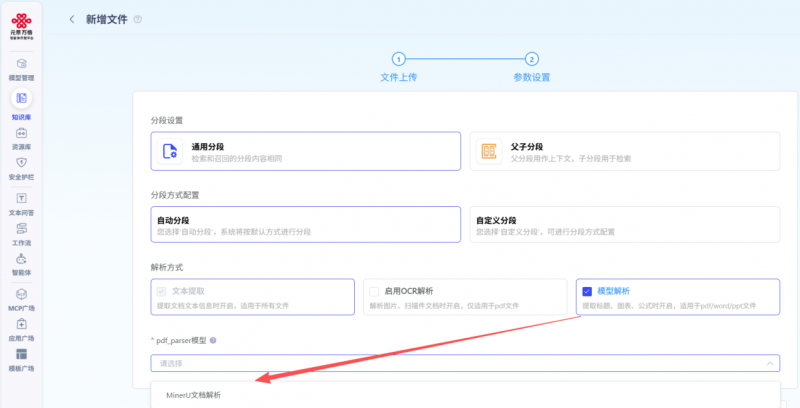Uncheck the 模型解析 checkbox
The width and height of the screenshot is (800, 408).
(587, 291)
